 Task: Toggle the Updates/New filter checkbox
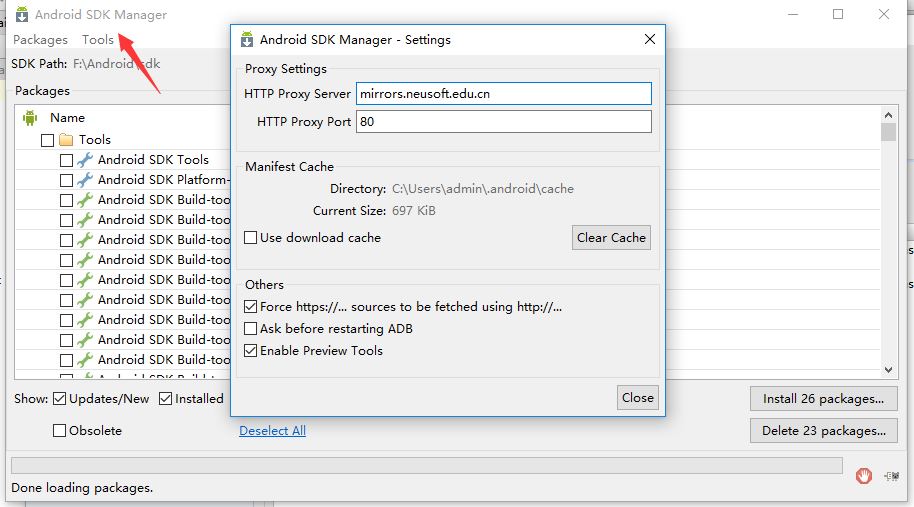click(59, 399)
